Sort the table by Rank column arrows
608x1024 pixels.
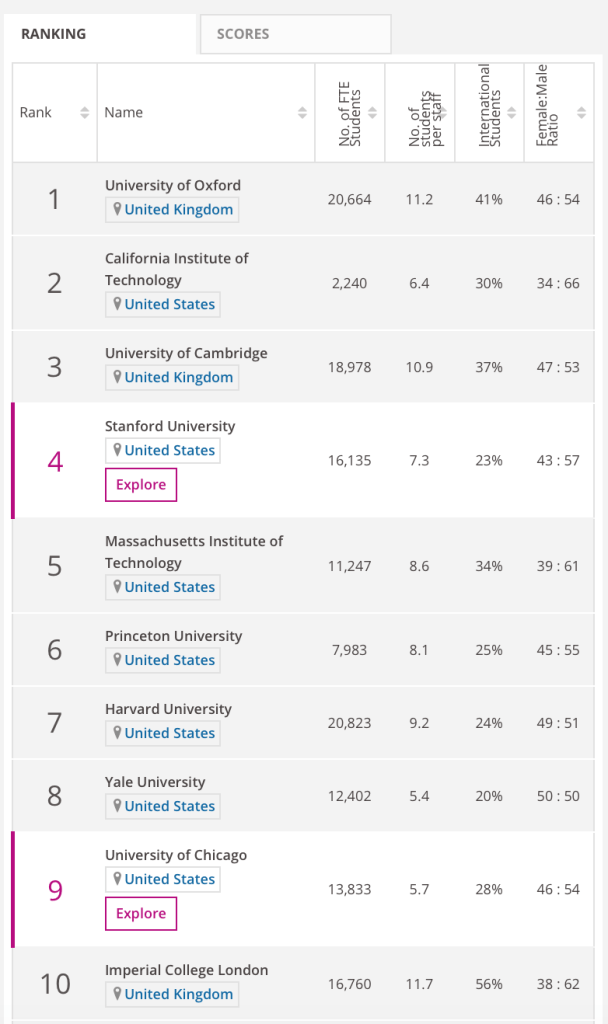click(85, 113)
